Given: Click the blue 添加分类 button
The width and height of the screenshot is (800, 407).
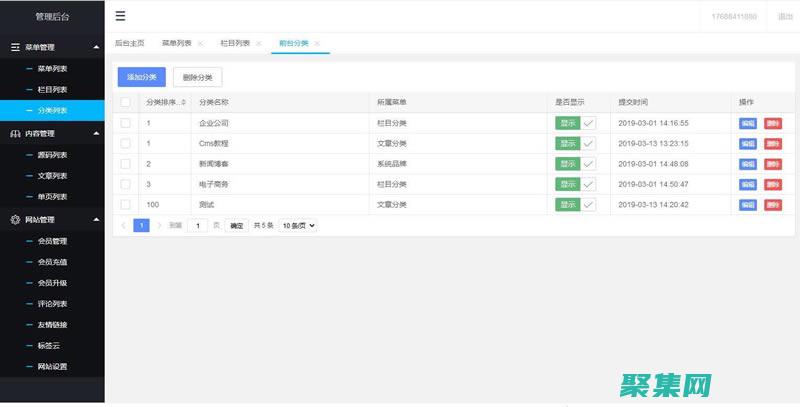Looking at the screenshot, I should pos(142,77).
